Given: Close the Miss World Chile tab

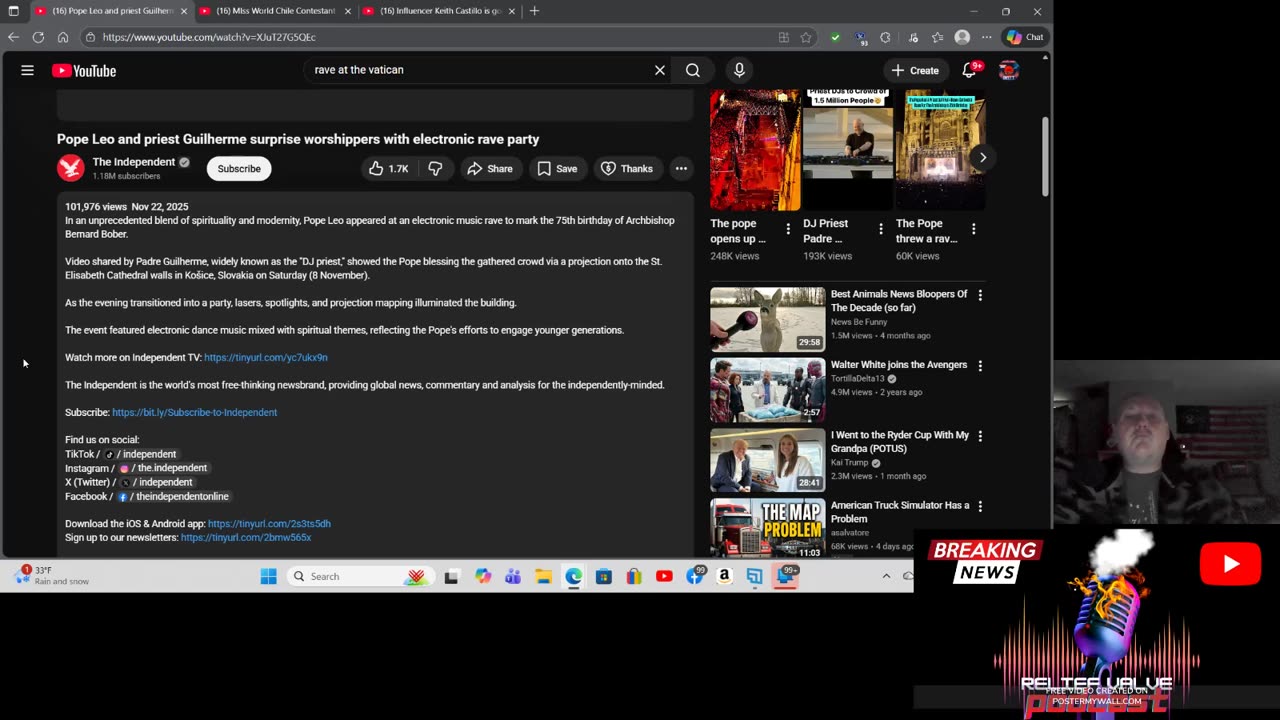Looking at the screenshot, I should tap(348, 11).
